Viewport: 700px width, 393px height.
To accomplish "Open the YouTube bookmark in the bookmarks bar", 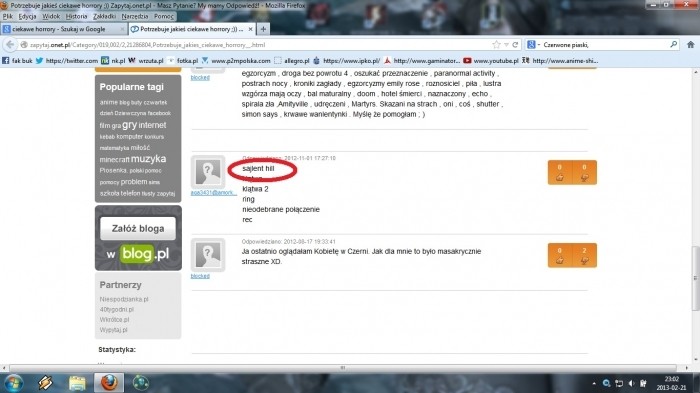I will pos(491,61).
